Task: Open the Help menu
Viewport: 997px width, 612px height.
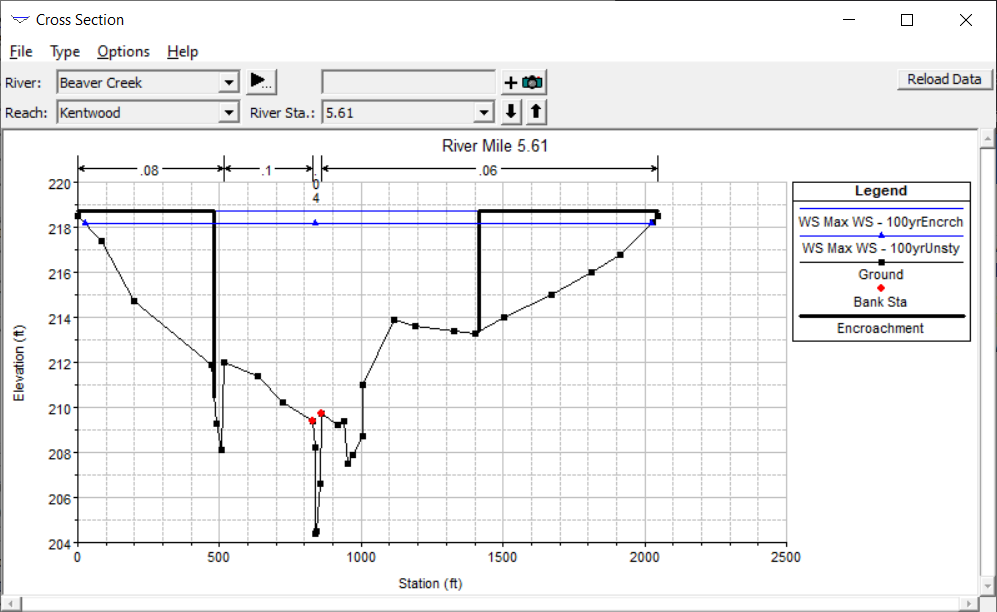Action: 182,52
